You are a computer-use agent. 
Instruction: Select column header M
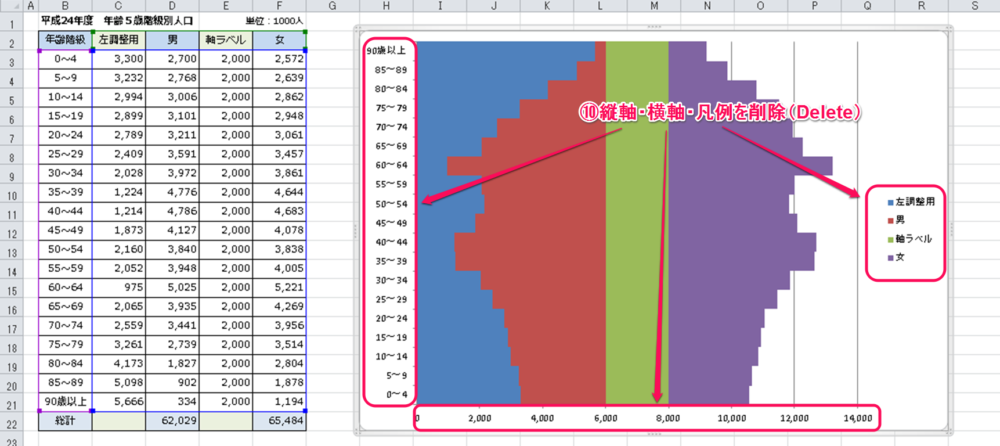point(653,5)
